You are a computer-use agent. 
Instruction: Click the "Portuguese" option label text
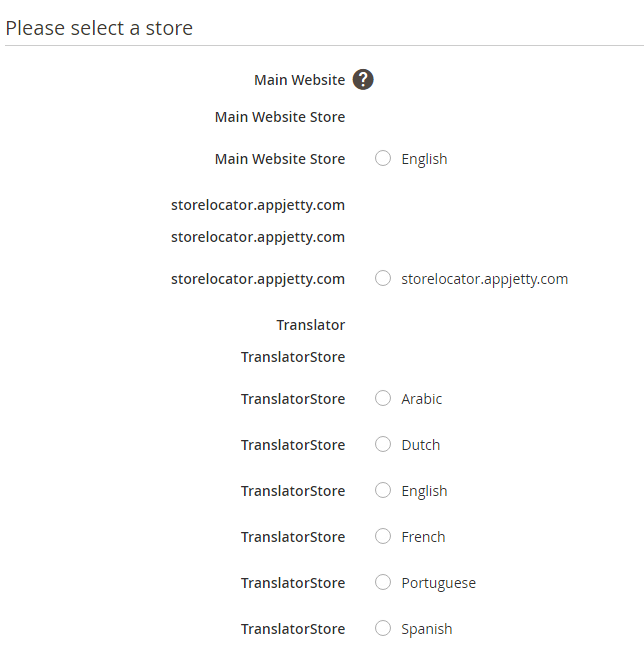tap(438, 583)
